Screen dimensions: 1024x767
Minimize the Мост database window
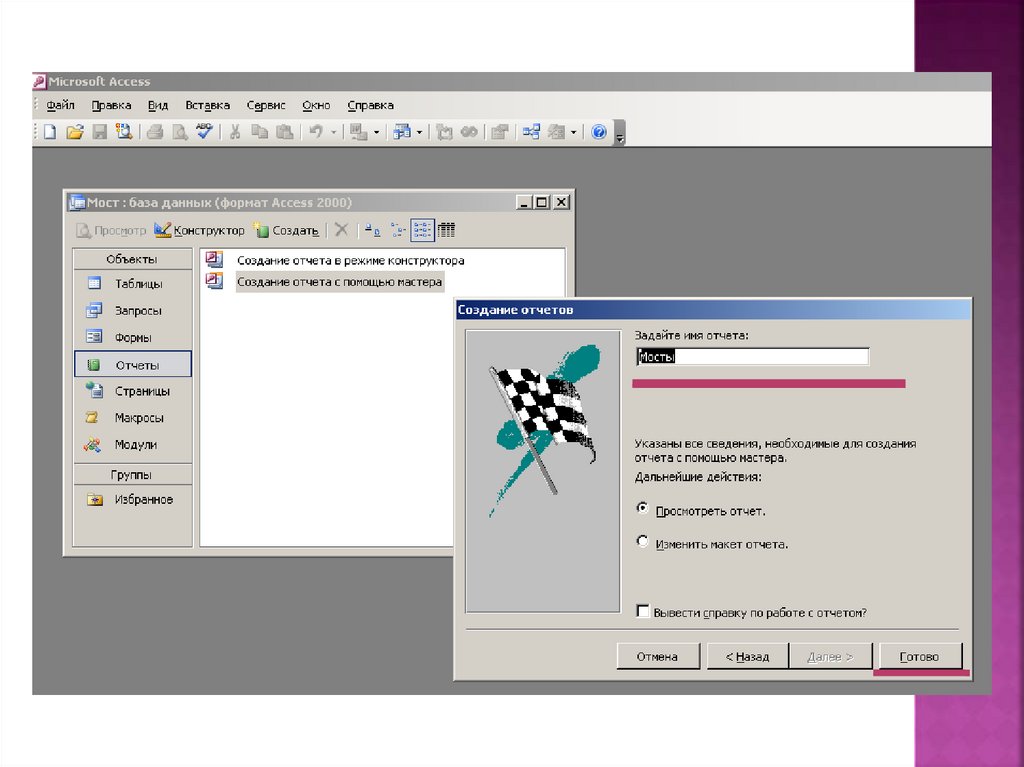click(x=524, y=203)
